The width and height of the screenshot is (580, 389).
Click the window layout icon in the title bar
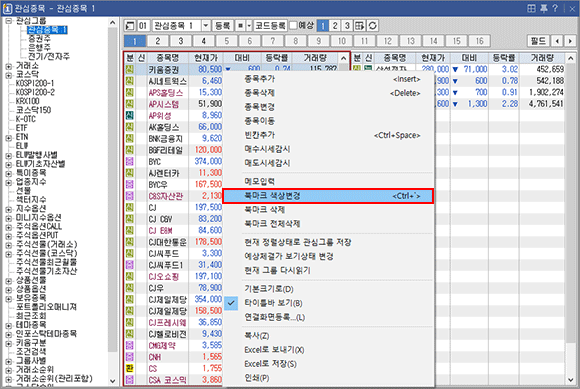pyautogui.click(x=531, y=8)
